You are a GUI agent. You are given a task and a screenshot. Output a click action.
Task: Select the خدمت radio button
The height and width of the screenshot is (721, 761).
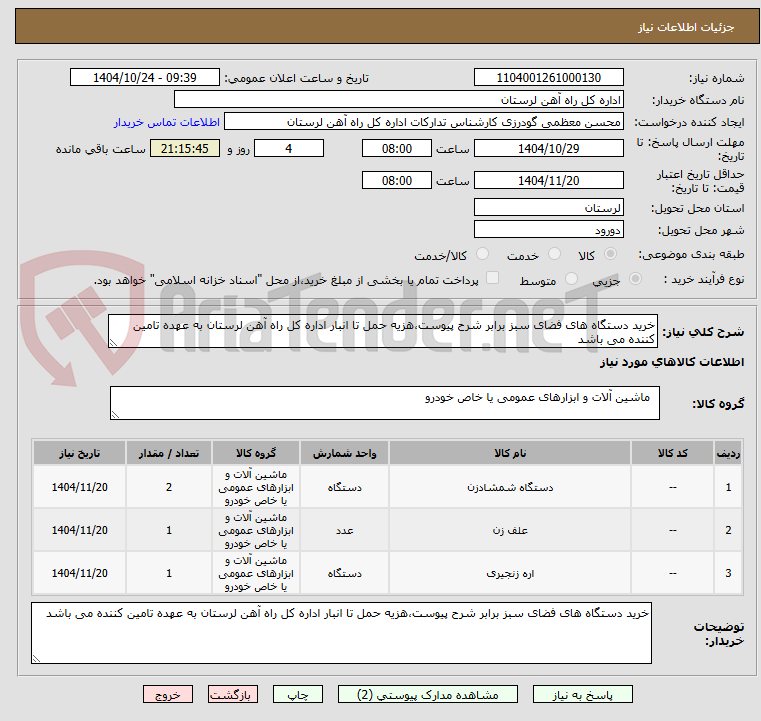click(554, 254)
